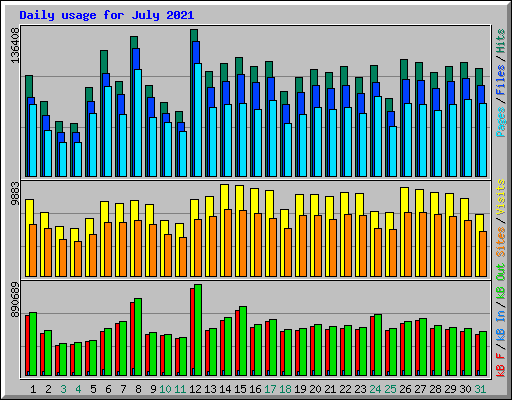Select day label 16 on the x-axis
Image resolution: width=512 pixels, height=400 pixels.
(255, 389)
